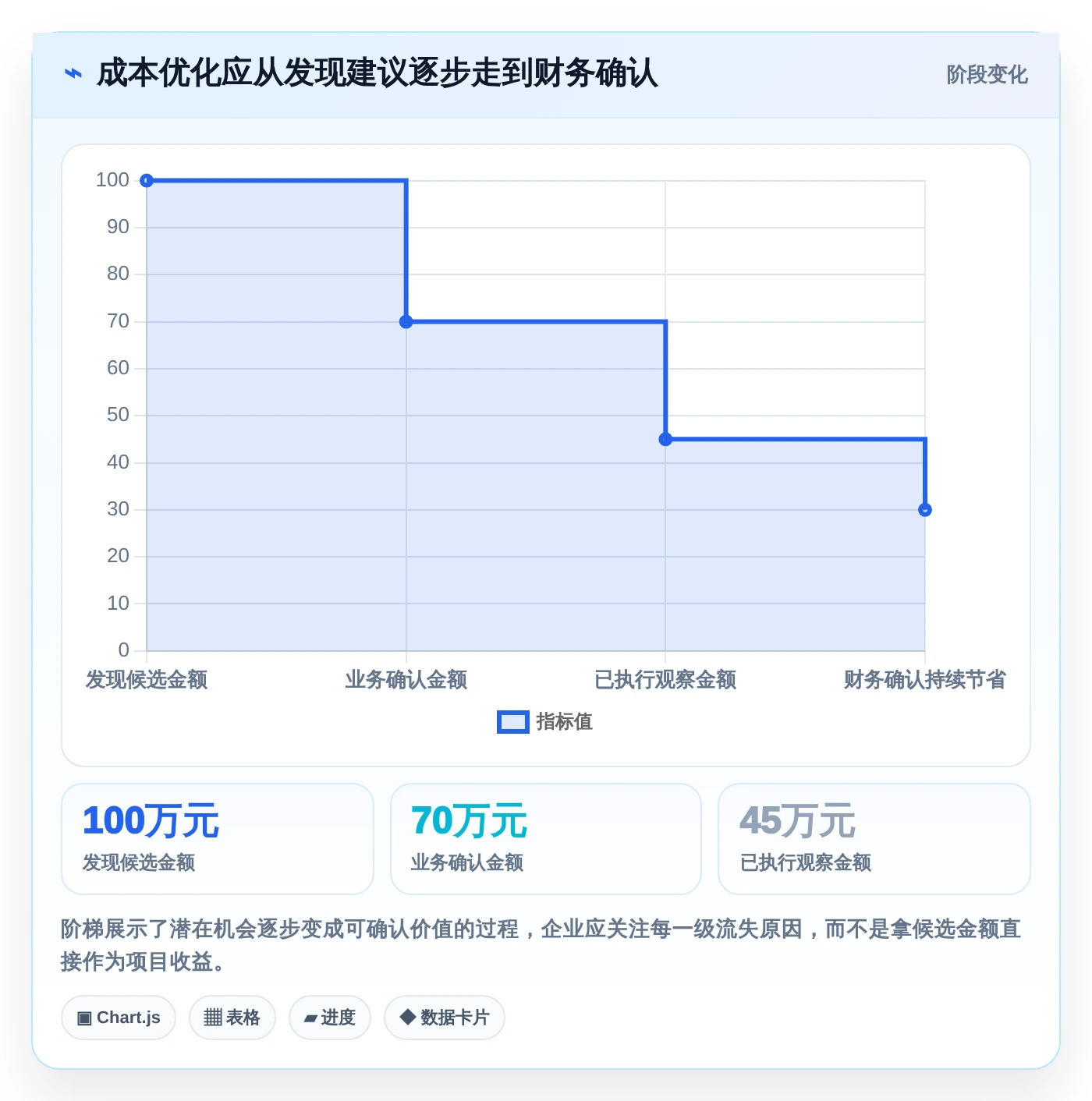Image resolution: width=1092 pixels, height=1101 pixels.
Task: Open the 100万元 发现候选金额 card
Action: coord(218,839)
